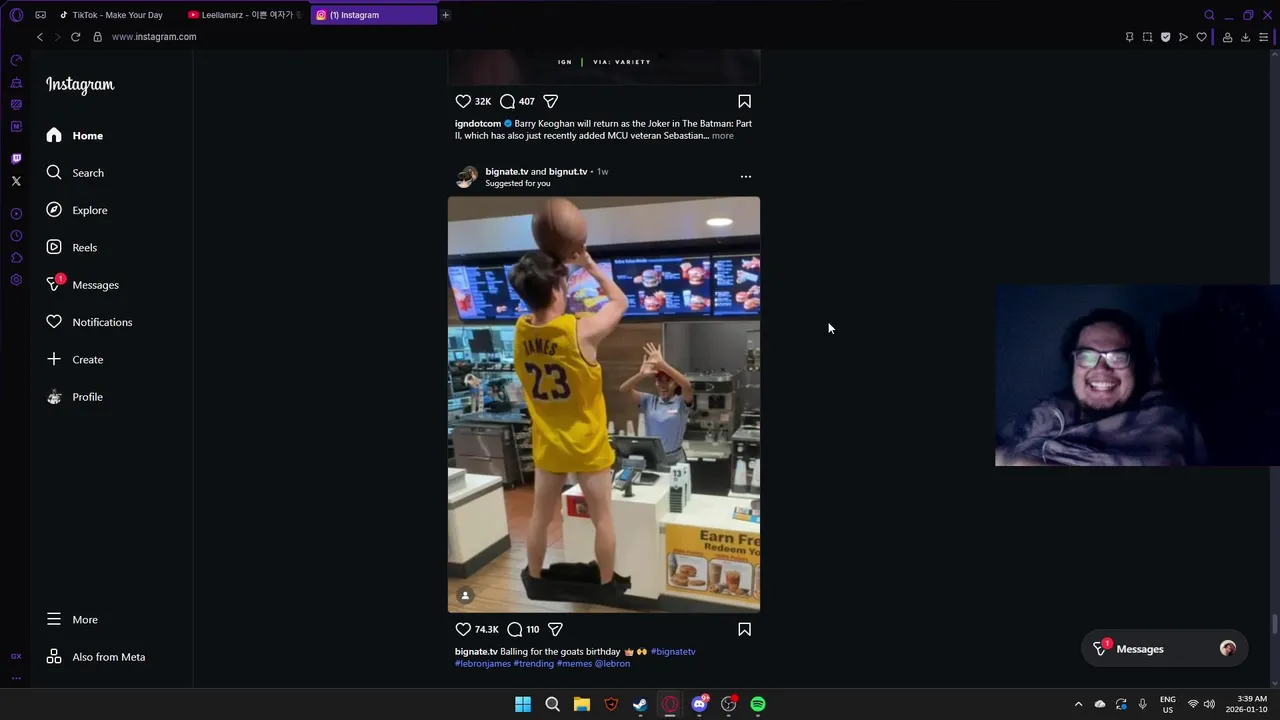Take a snapshot with the toolbar icon

pos(1147,37)
